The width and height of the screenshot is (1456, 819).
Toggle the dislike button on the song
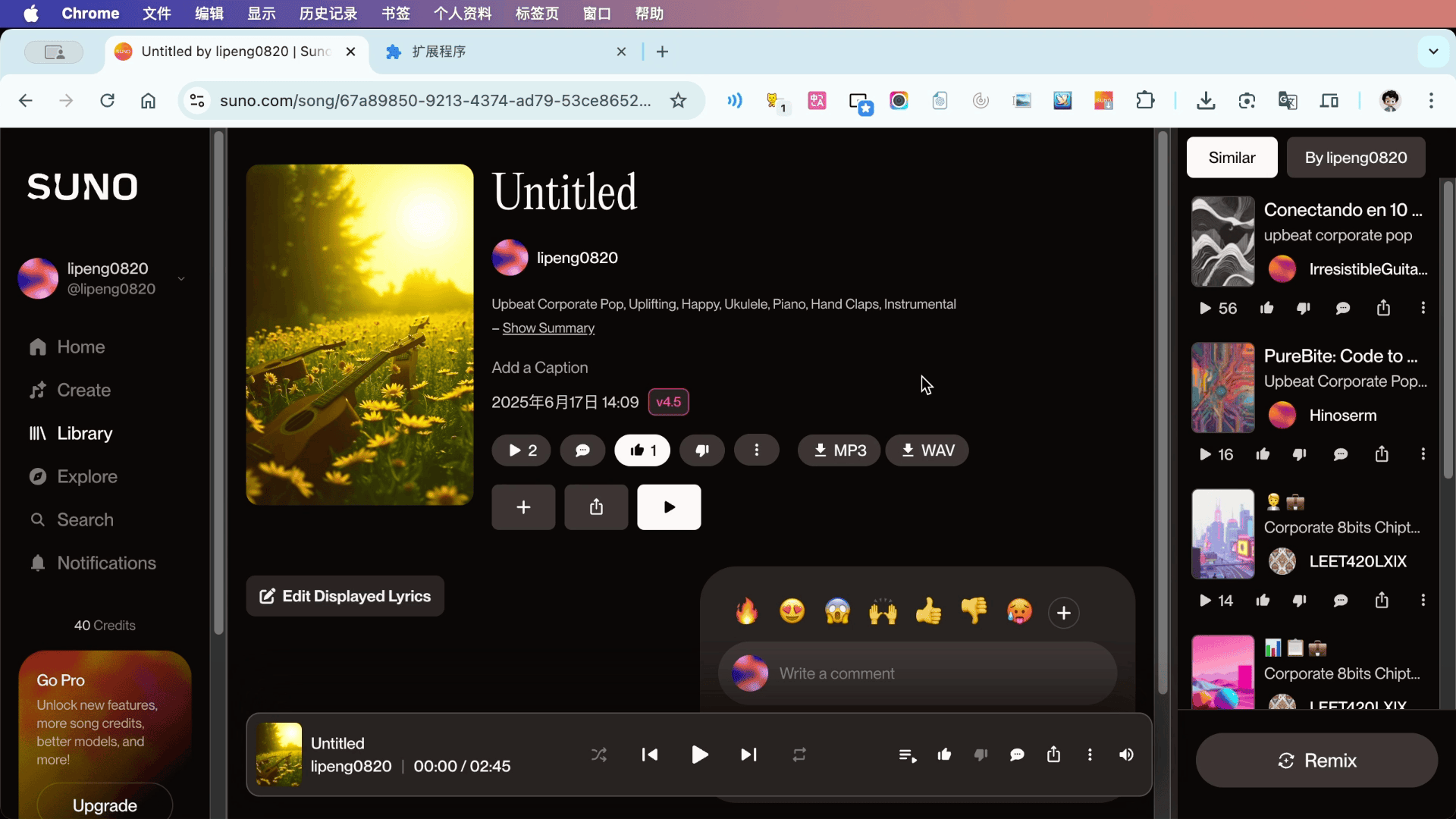702,450
